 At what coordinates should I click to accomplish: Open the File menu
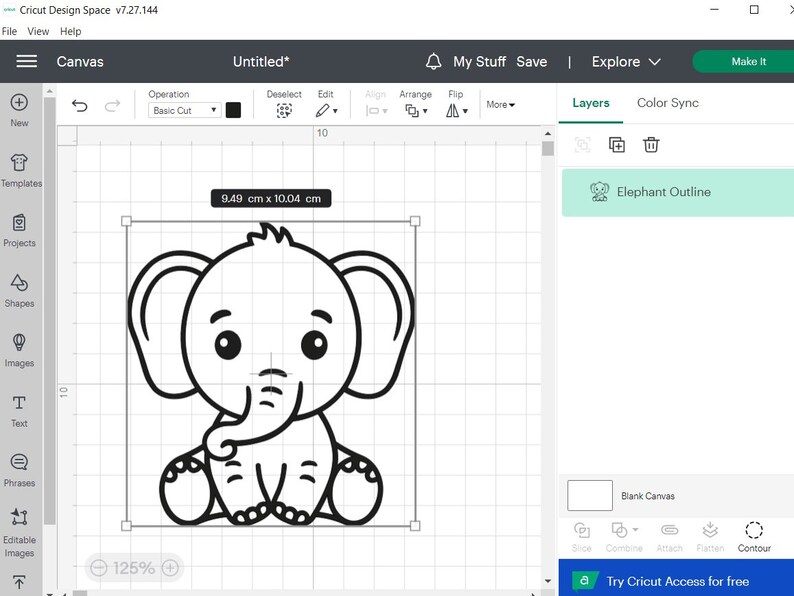pos(9,31)
